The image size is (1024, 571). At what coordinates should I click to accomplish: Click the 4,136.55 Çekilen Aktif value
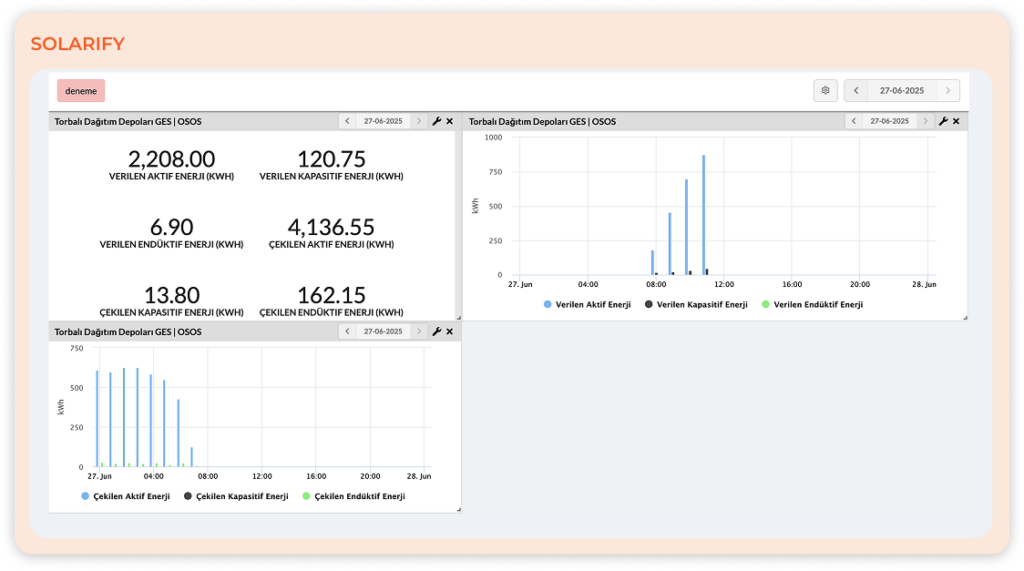pyautogui.click(x=331, y=227)
